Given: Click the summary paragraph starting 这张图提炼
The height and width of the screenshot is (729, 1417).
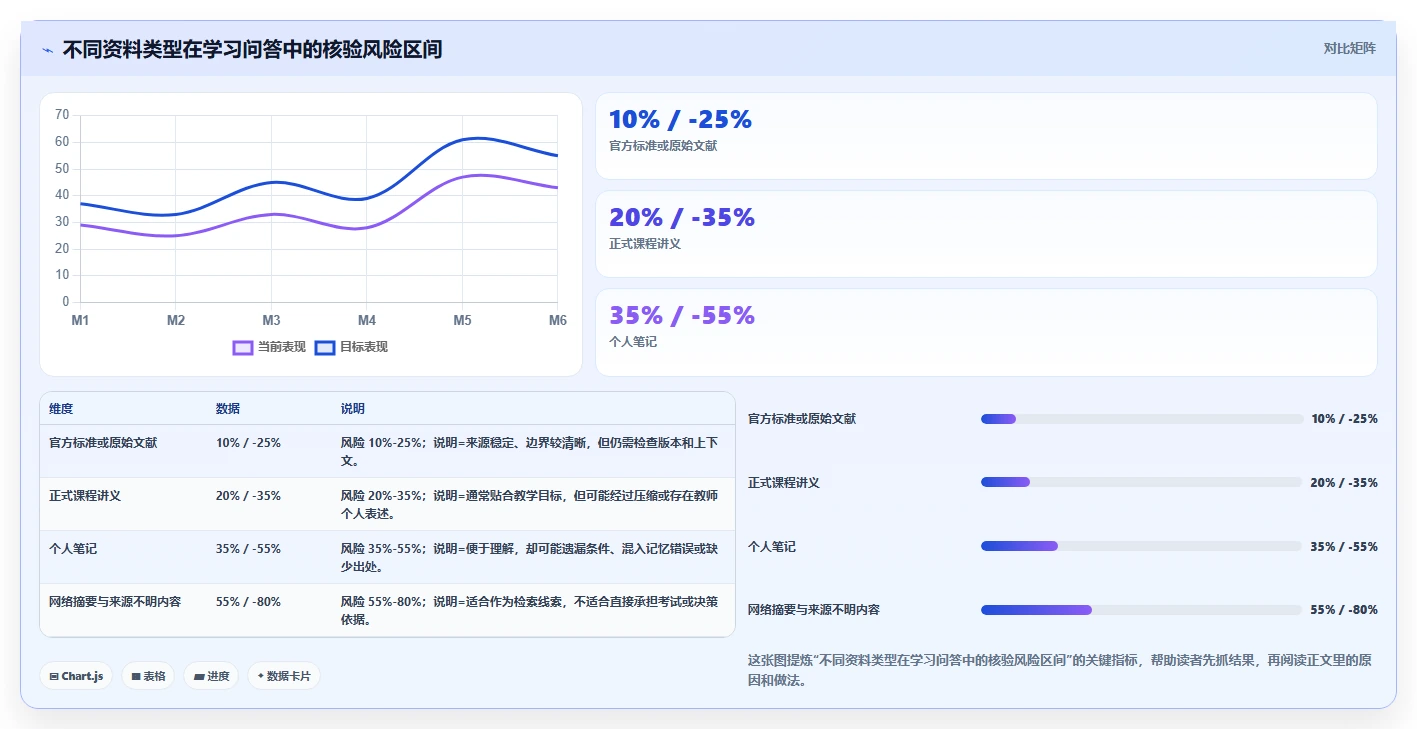Looking at the screenshot, I should pos(1062,670).
